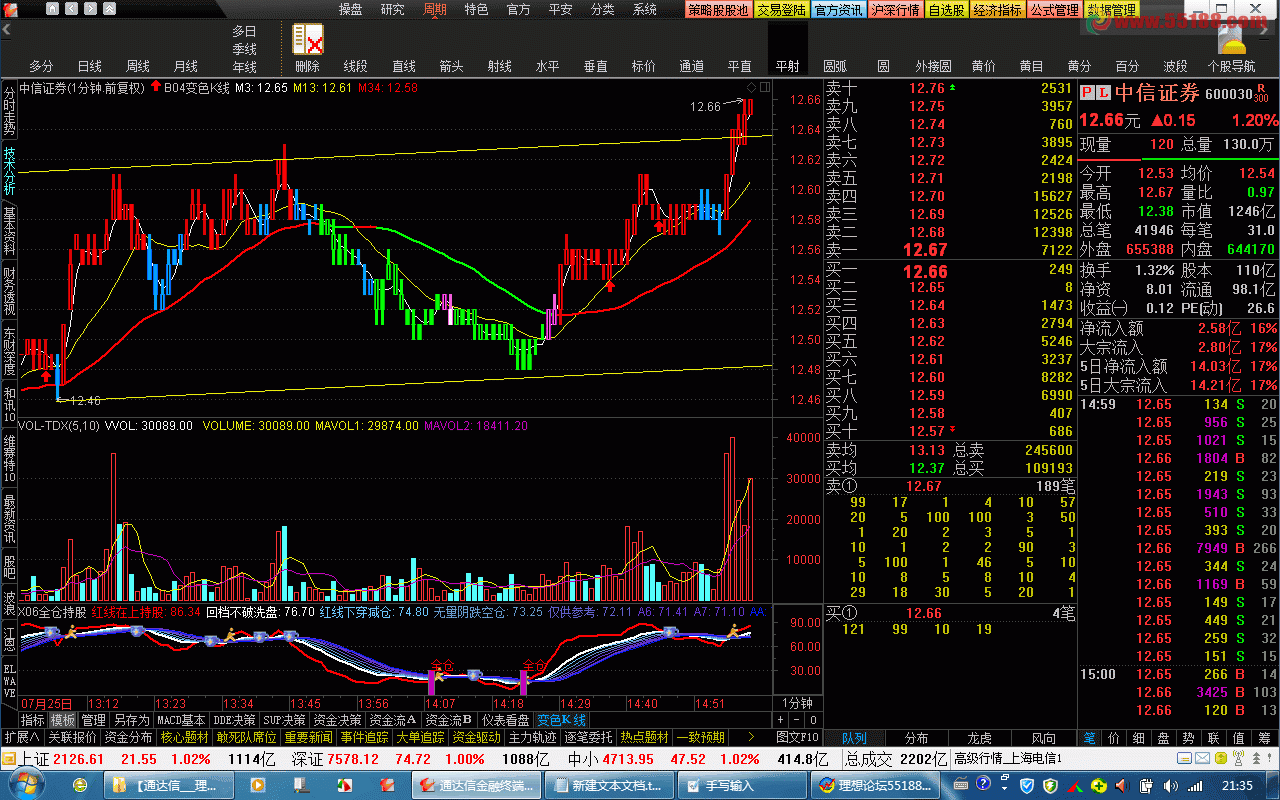
Task: Select the 波段 wave band tool
Action: click(x=1176, y=66)
